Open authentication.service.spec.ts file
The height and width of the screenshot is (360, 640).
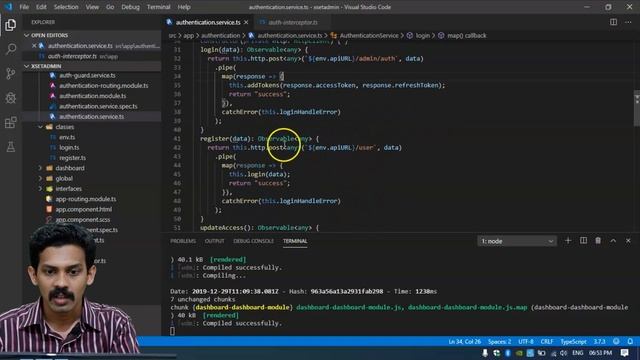98,106
